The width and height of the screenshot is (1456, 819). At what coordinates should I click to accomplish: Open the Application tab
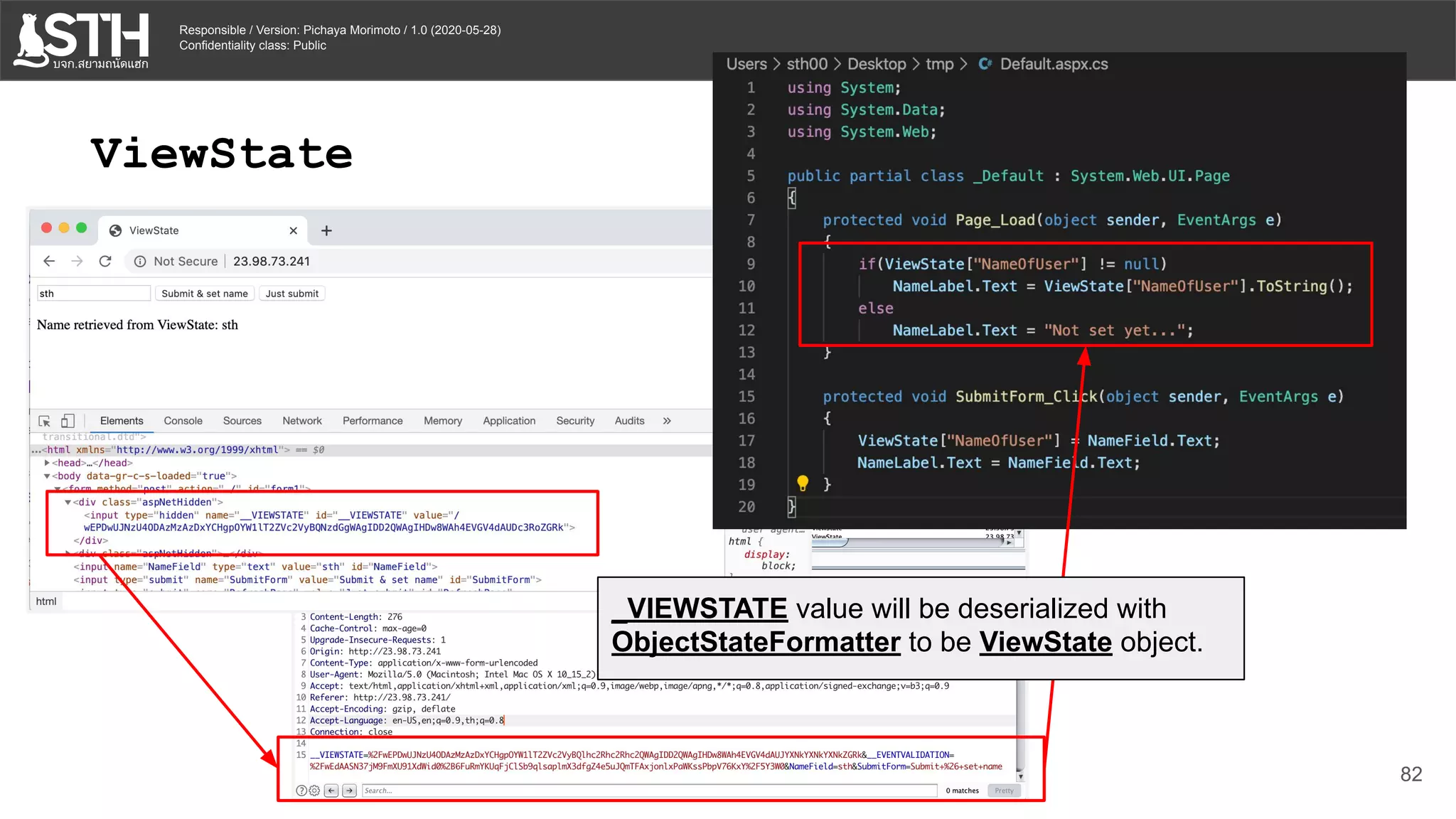pyautogui.click(x=509, y=421)
